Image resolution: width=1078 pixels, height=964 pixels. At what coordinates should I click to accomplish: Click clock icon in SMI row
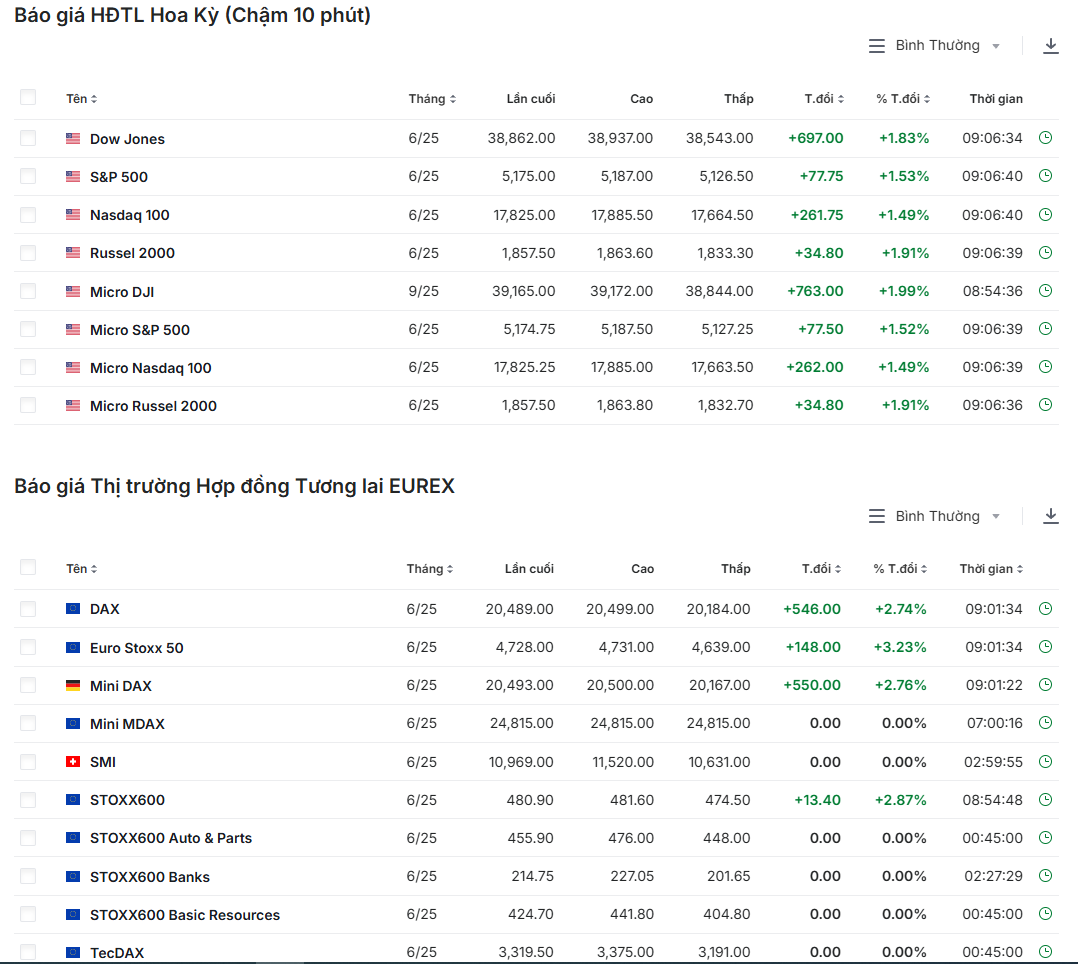coord(1045,761)
